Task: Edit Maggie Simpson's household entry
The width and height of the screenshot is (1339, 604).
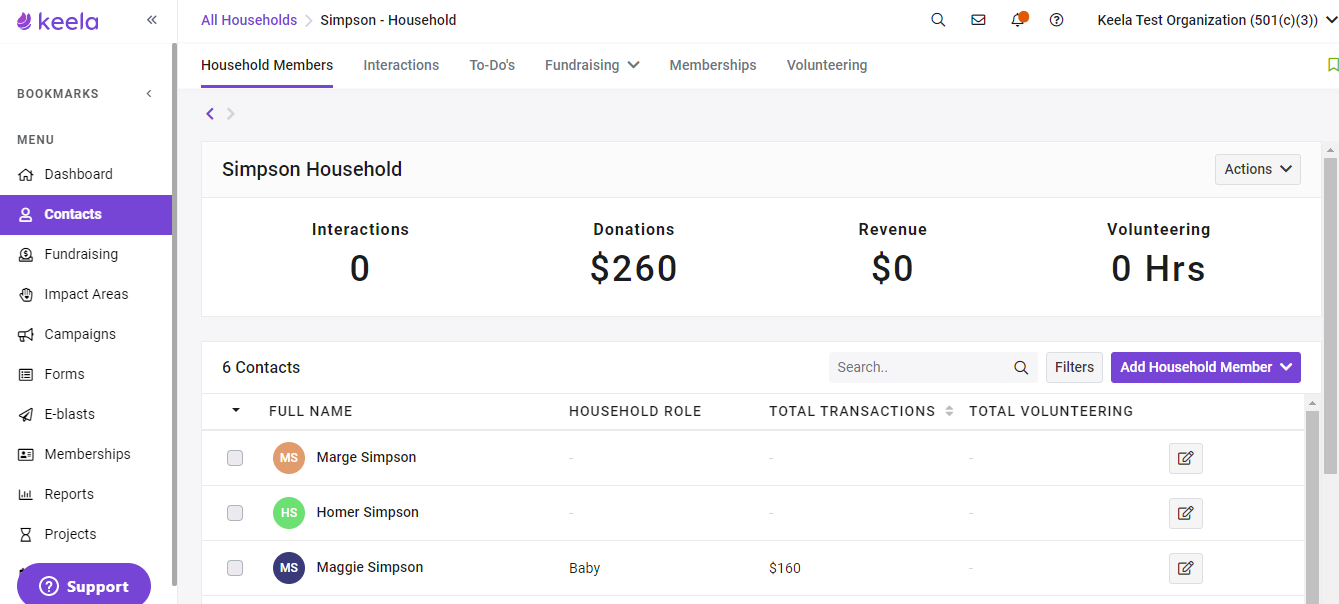Action: point(1186,568)
